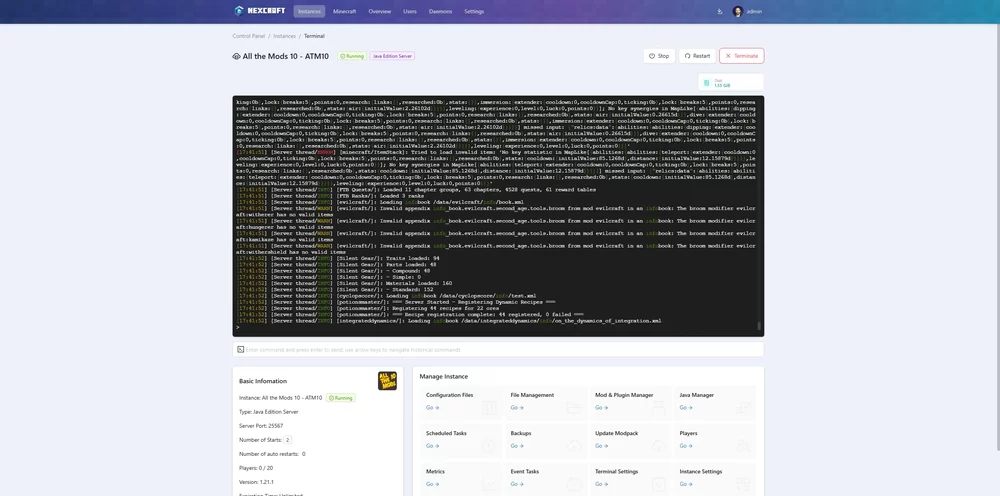The image size is (1000, 496).
Task: Click the Scheduled Tasks clock icon
Action: point(489,446)
